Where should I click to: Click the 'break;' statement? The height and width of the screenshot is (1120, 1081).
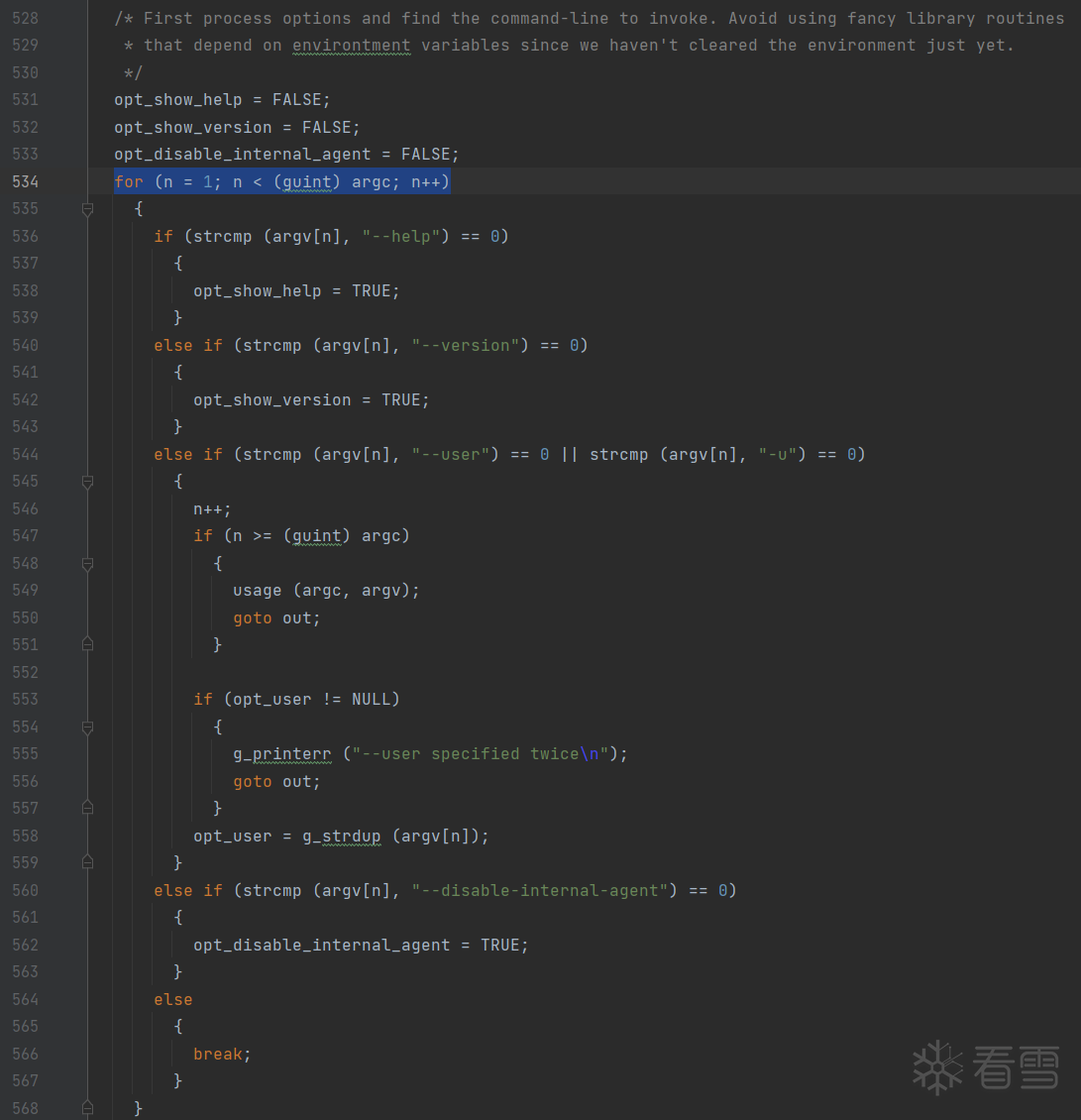tap(222, 1055)
